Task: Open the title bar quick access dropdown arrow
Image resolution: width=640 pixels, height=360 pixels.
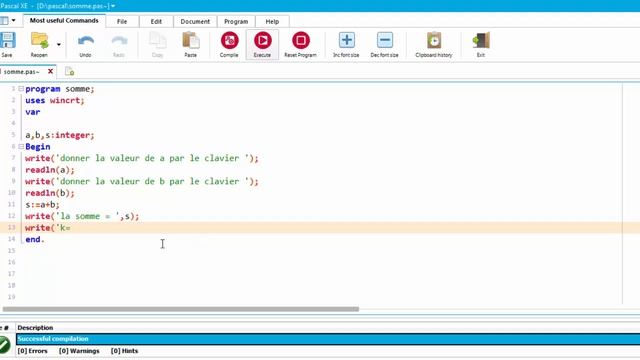Action: tap(113, 6)
